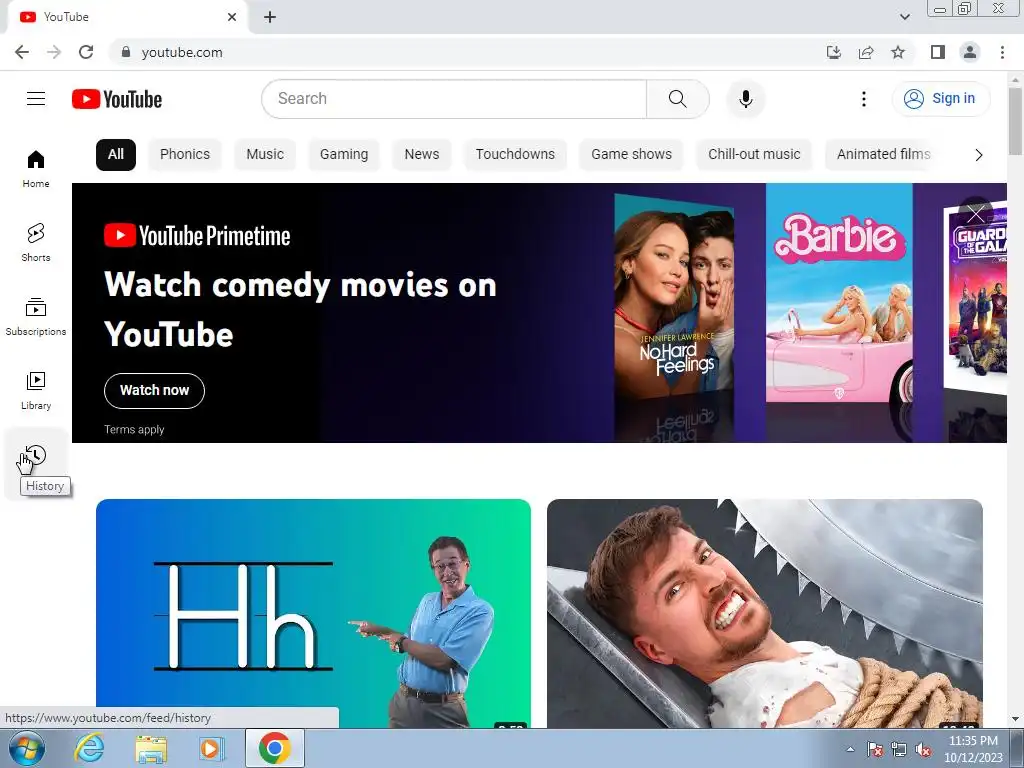The height and width of the screenshot is (768, 1024).
Task: Click the network tray icon
Action: click(x=899, y=749)
